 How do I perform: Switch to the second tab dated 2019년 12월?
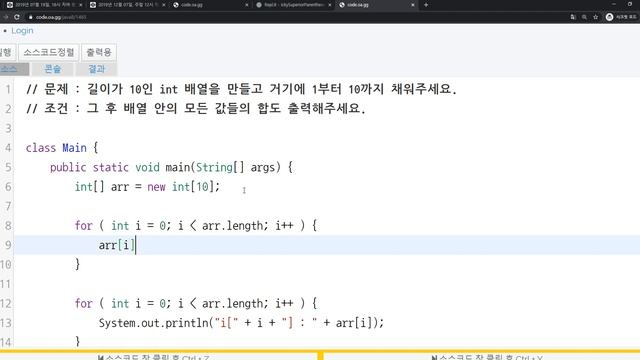[x=127, y=5]
